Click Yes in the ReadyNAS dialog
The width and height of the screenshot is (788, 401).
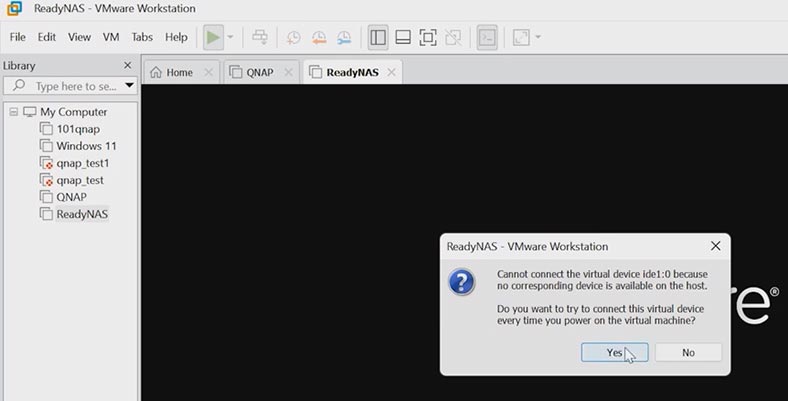point(615,353)
